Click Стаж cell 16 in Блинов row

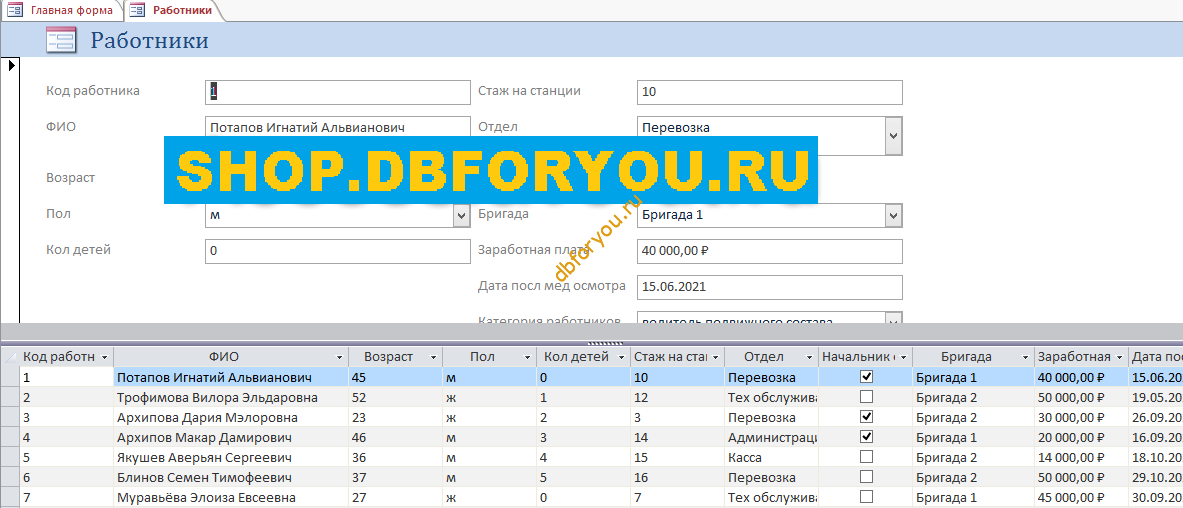(678, 478)
